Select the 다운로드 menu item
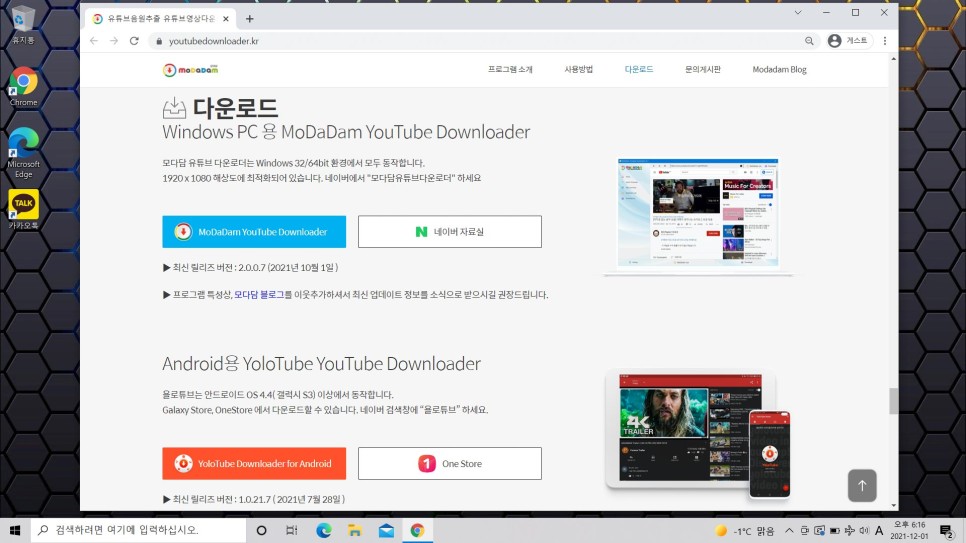966x543 pixels. pyautogui.click(x=639, y=70)
